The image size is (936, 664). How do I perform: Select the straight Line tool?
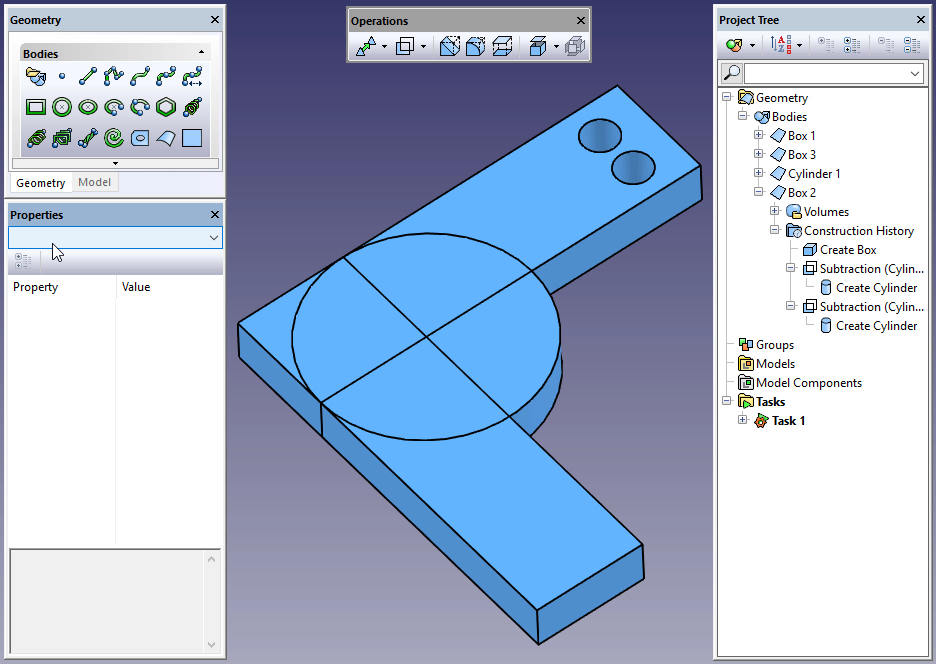88,75
